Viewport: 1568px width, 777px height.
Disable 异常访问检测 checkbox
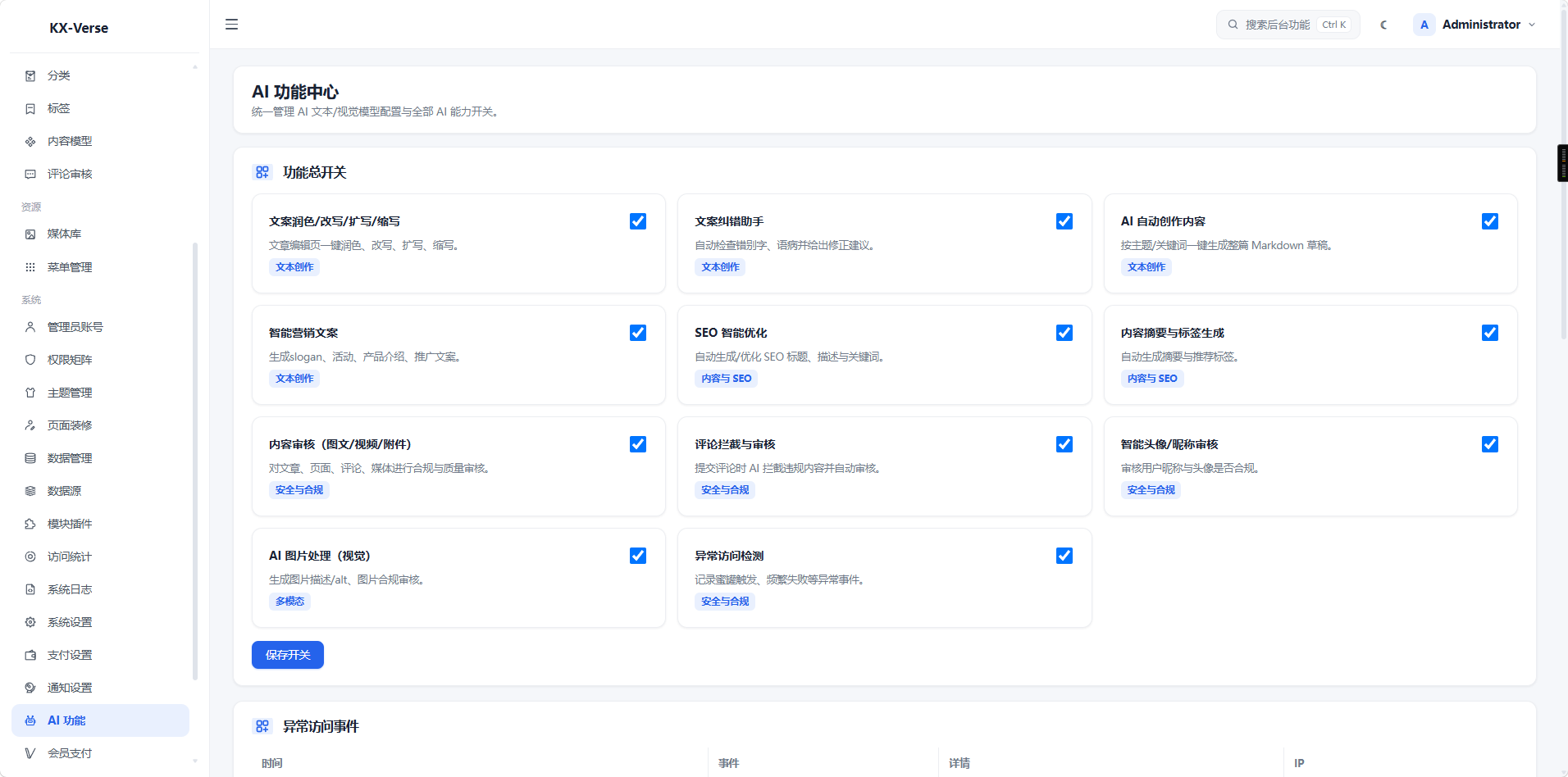pyautogui.click(x=1064, y=556)
